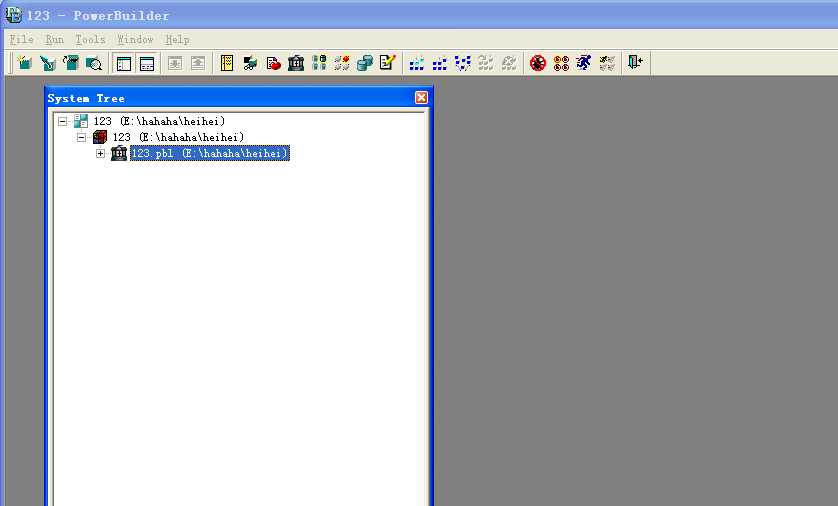Start the Debug bug toolbar icon
Screen dimensions: 838x506
point(538,63)
